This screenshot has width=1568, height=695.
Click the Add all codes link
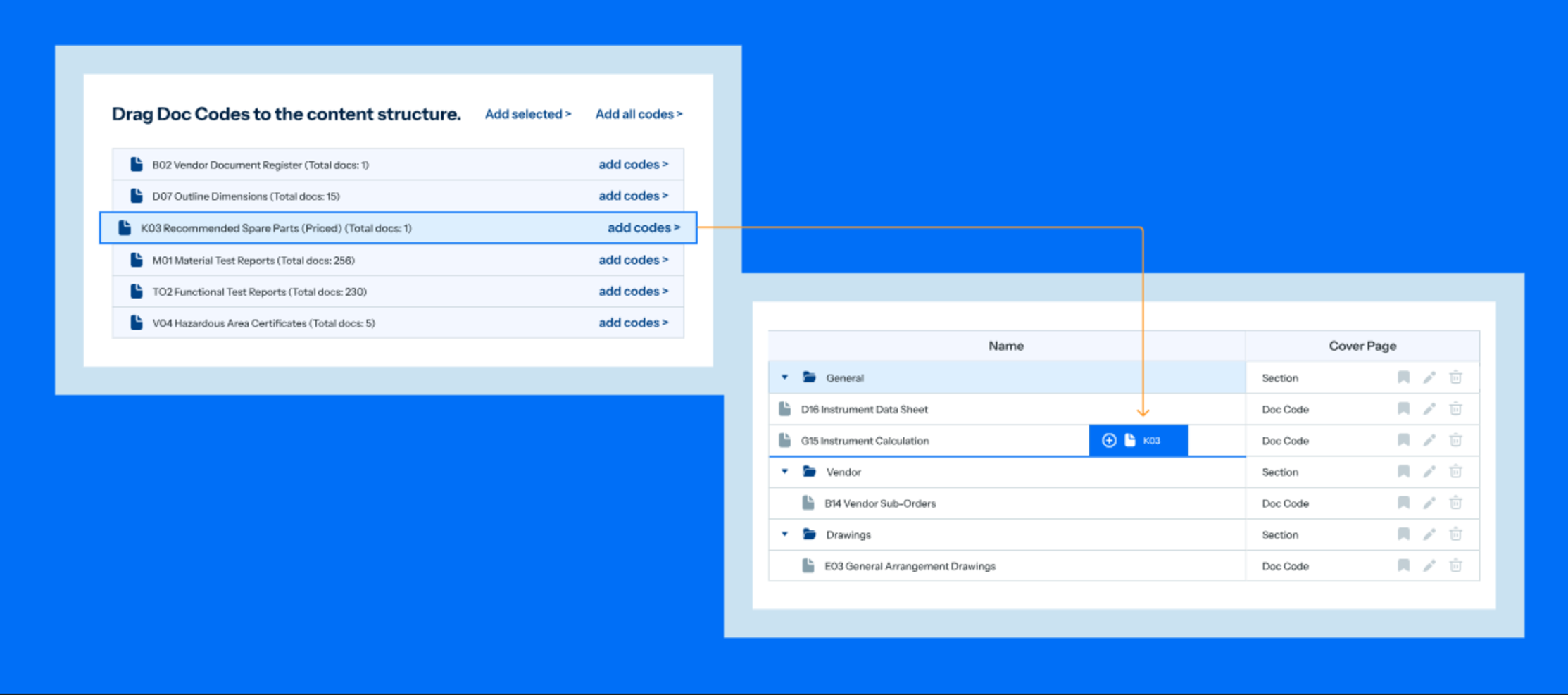tap(639, 114)
